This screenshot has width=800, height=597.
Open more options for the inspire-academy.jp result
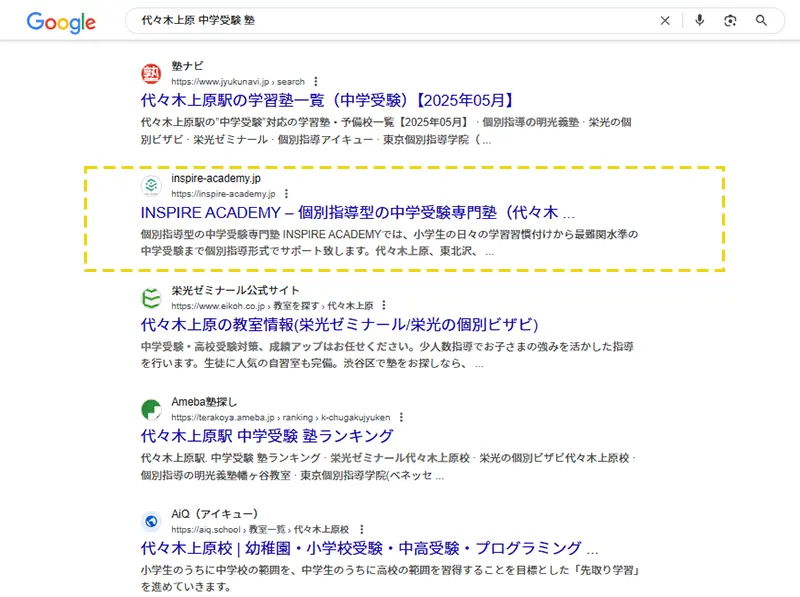pos(286,194)
